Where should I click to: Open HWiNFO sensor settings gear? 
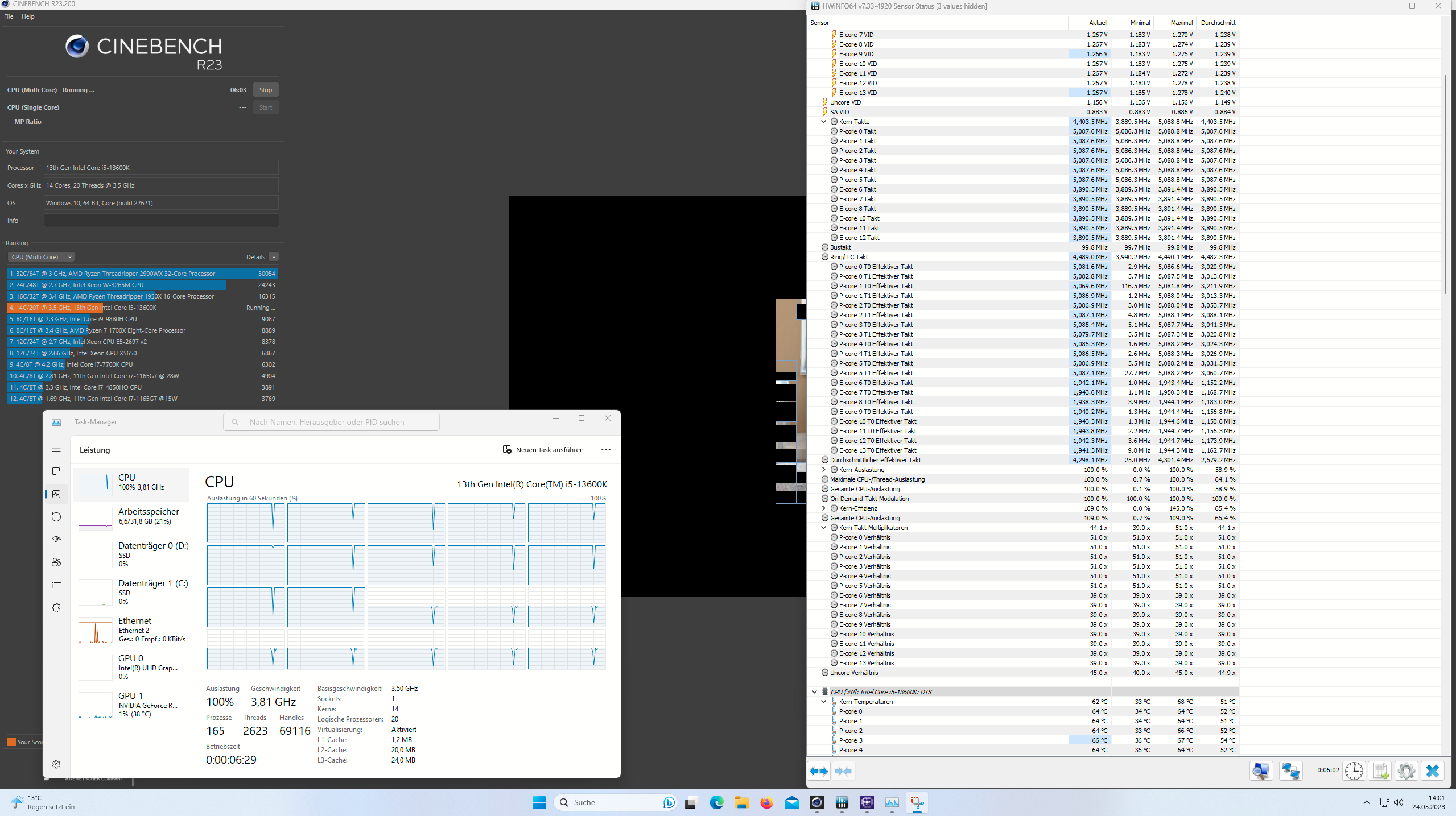pyautogui.click(x=1406, y=771)
